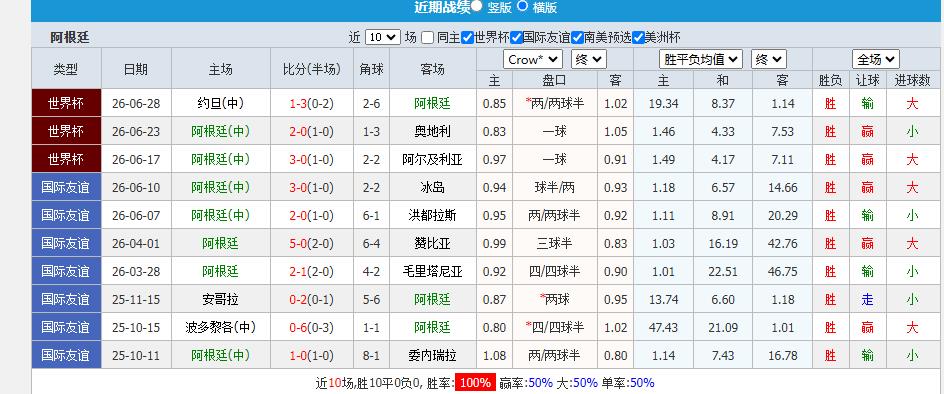The height and width of the screenshot is (394, 944).
Task: Click the 100% win rate badge
Action: (476, 383)
